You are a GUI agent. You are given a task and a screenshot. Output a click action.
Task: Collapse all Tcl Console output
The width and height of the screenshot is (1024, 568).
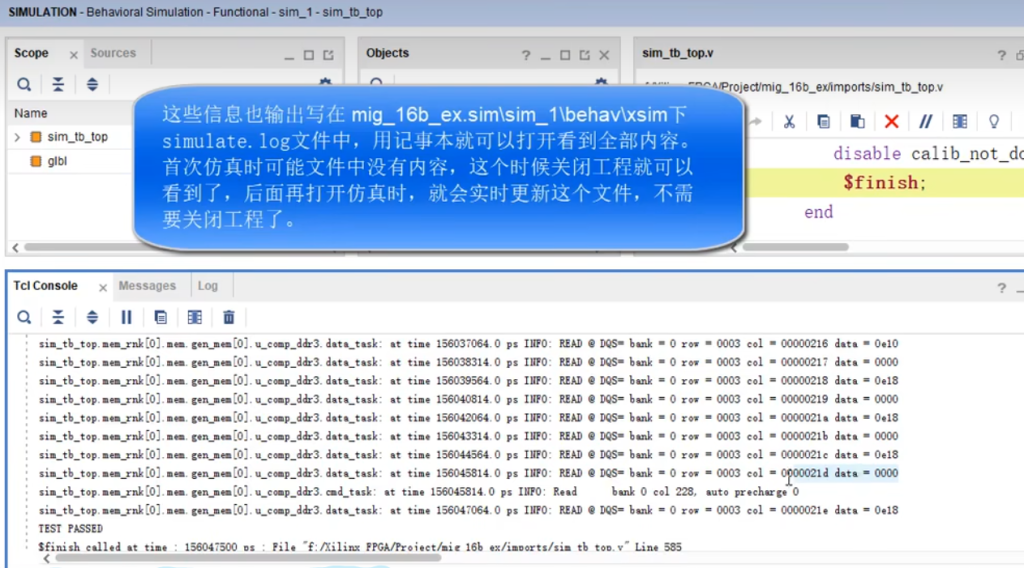coord(58,317)
